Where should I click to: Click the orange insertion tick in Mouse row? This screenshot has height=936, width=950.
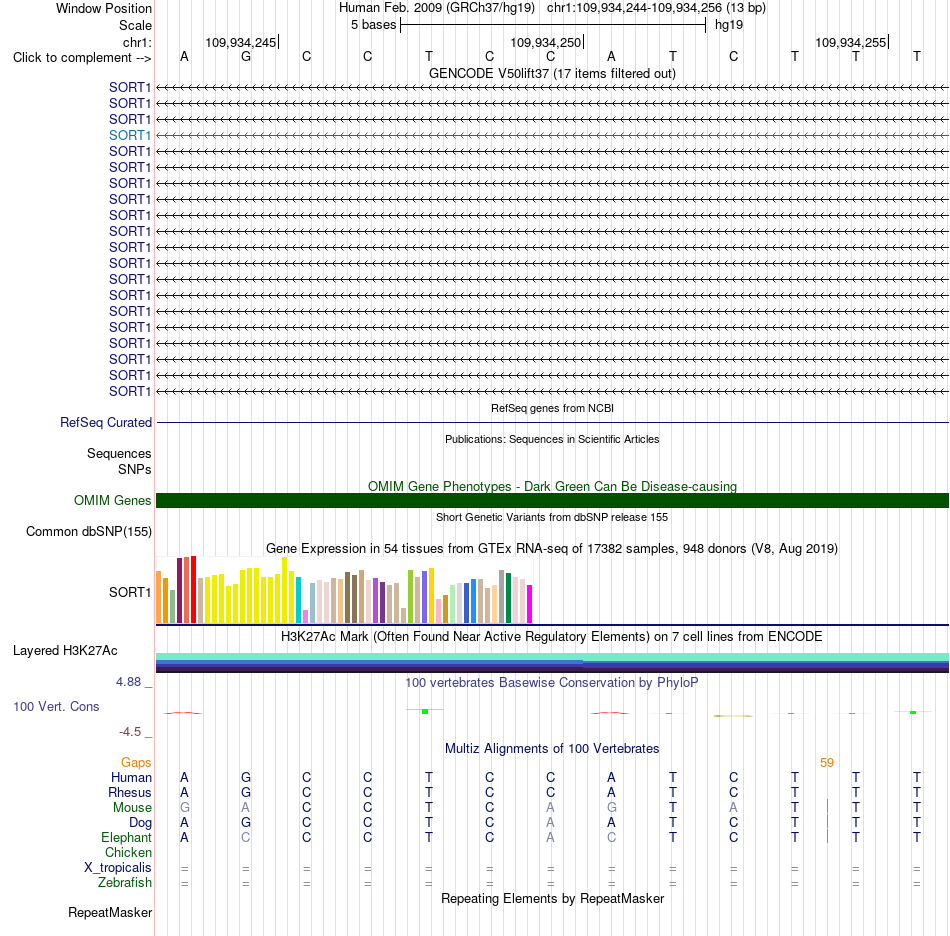tap(827, 808)
